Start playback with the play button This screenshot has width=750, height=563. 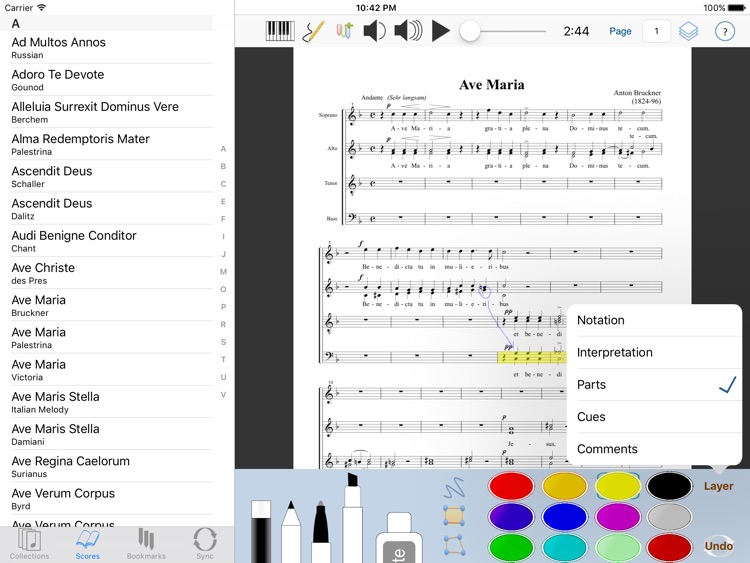(441, 31)
